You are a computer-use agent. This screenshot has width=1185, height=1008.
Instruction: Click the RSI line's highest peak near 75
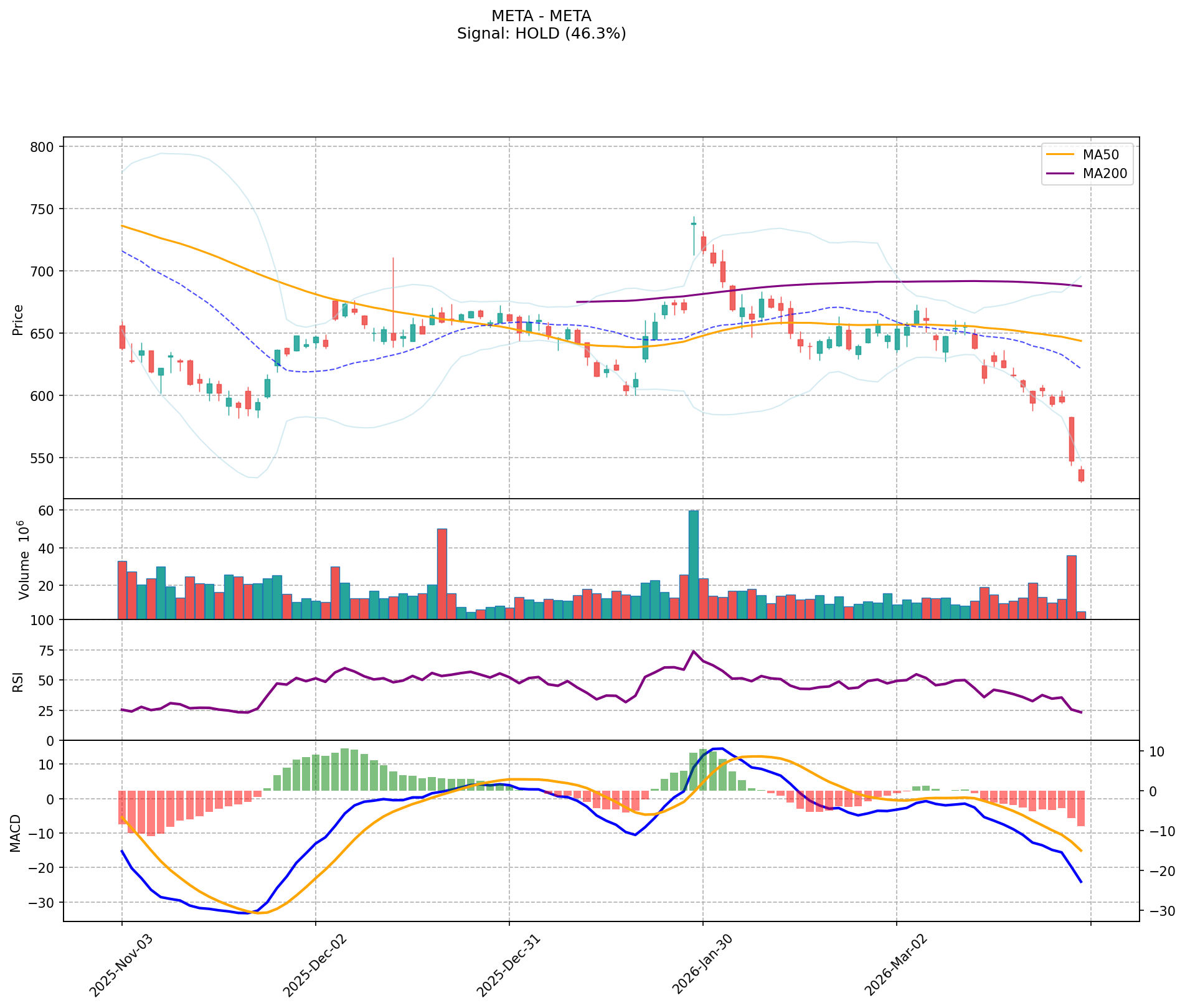(x=693, y=651)
